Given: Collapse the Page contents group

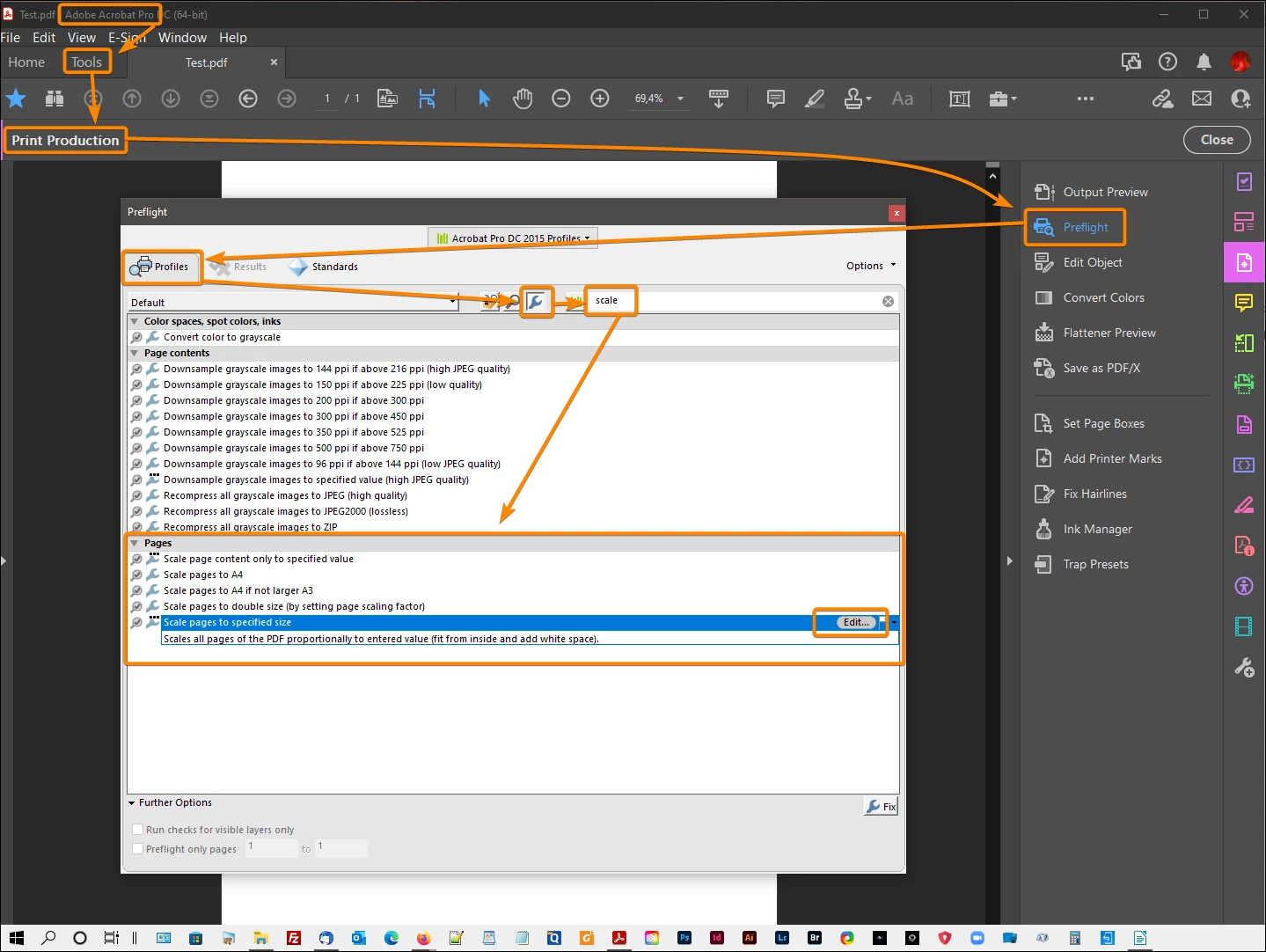Looking at the screenshot, I should (135, 354).
